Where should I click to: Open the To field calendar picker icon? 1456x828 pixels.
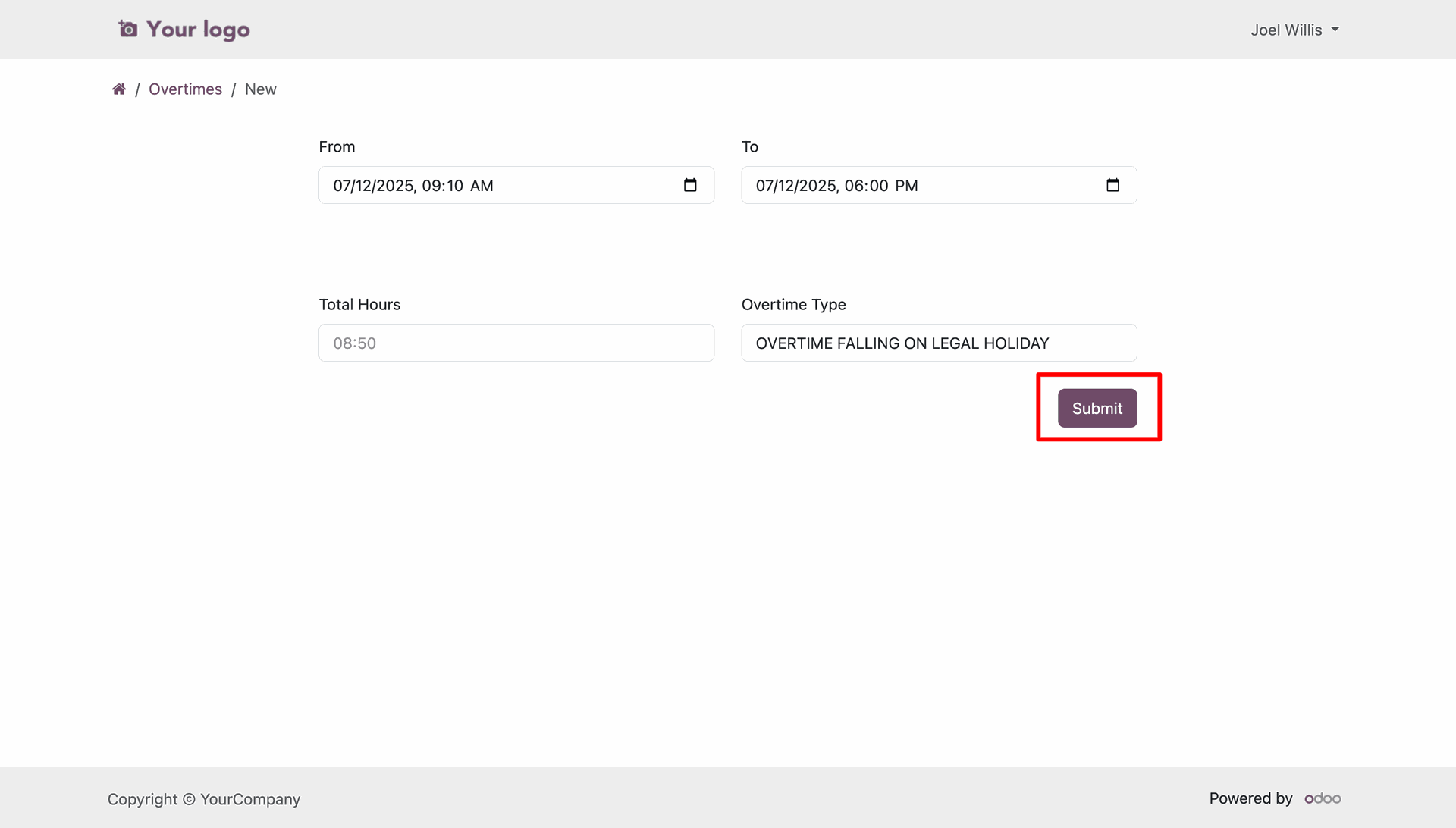coord(1112,185)
